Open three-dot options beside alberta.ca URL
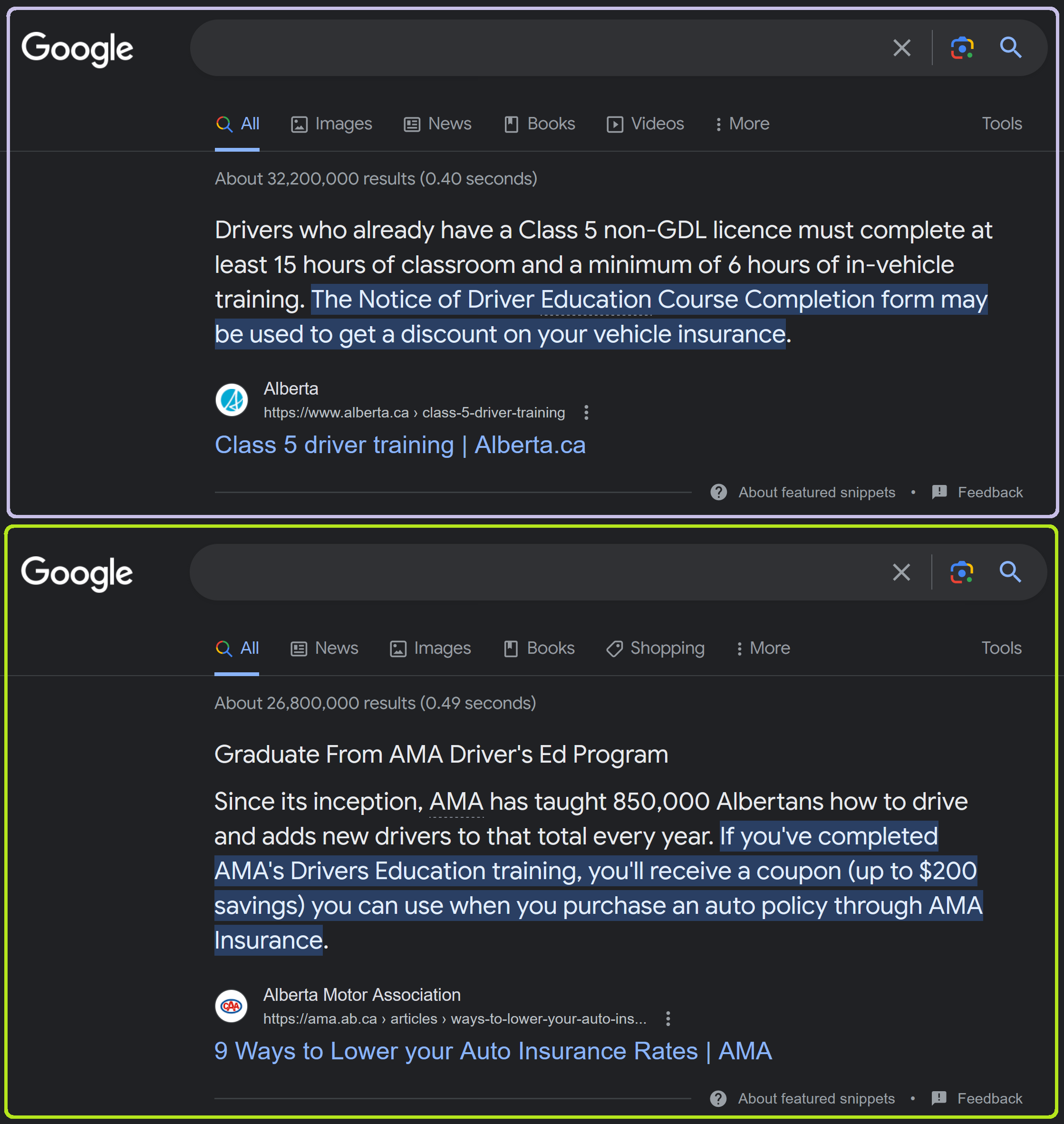1064x1124 pixels. (587, 412)
